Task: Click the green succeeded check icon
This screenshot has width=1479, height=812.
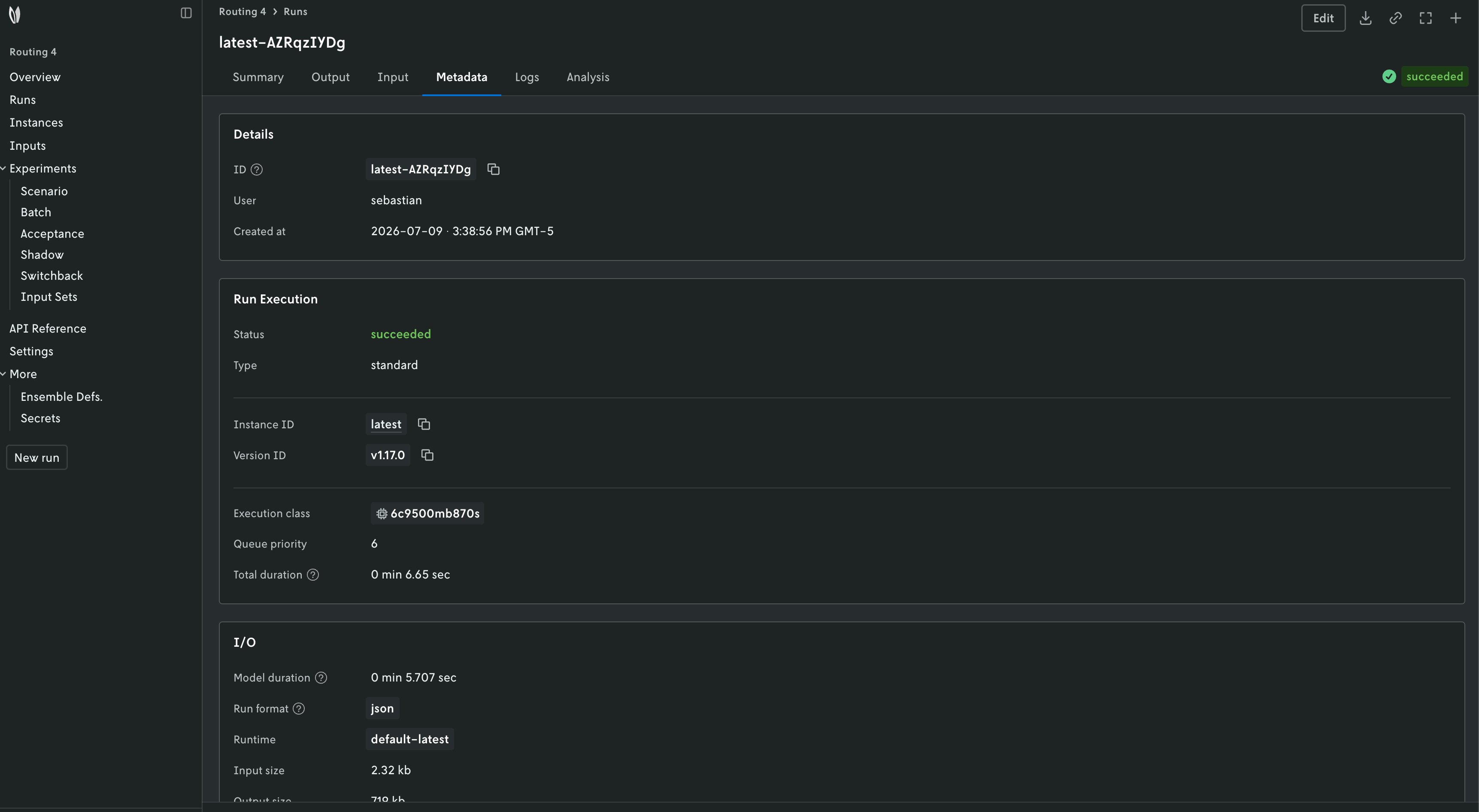Action: pyautogui.click(x=1389, y=76)
